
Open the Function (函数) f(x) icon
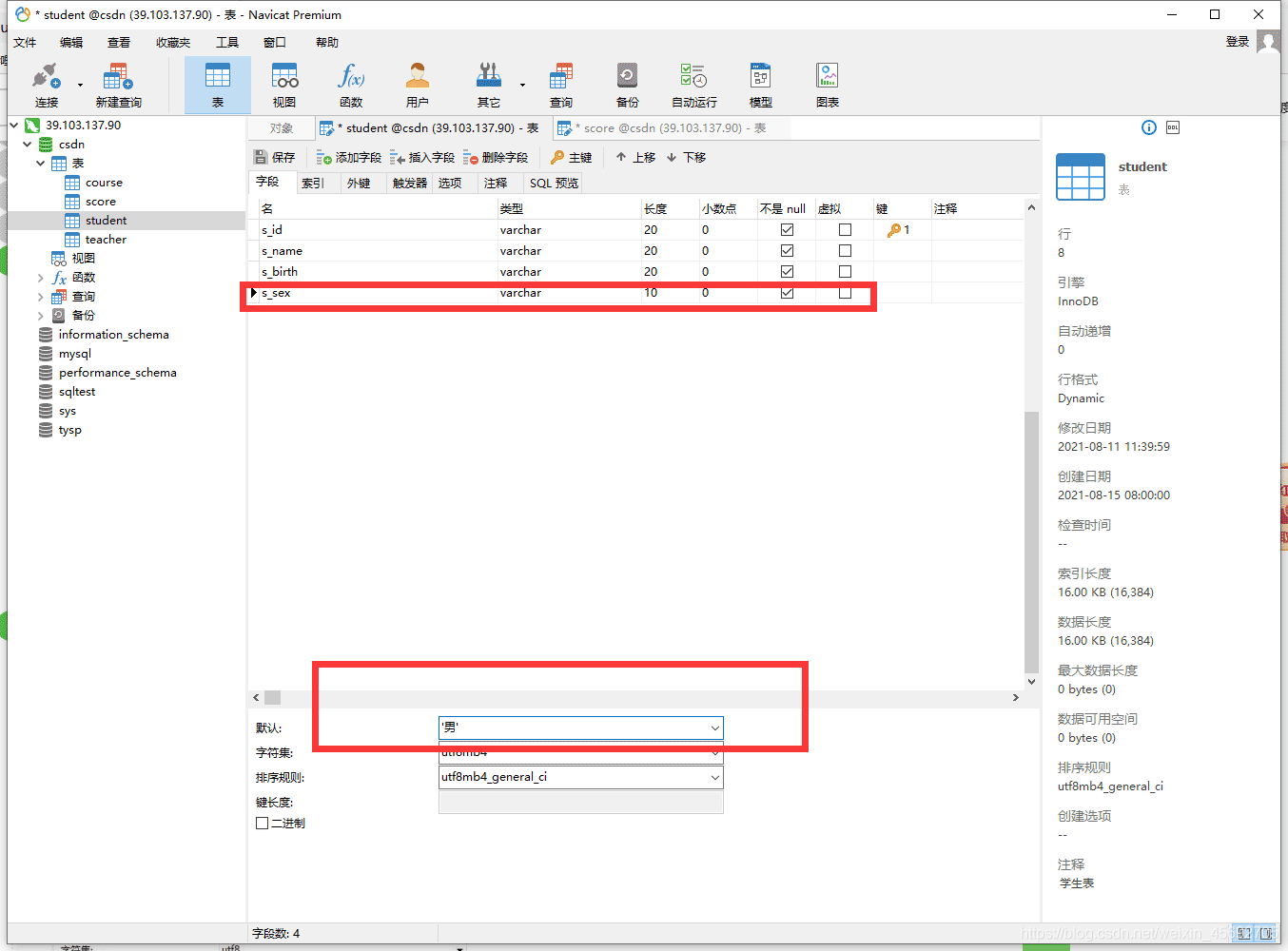pyautogui.click(x=351, y=77)
